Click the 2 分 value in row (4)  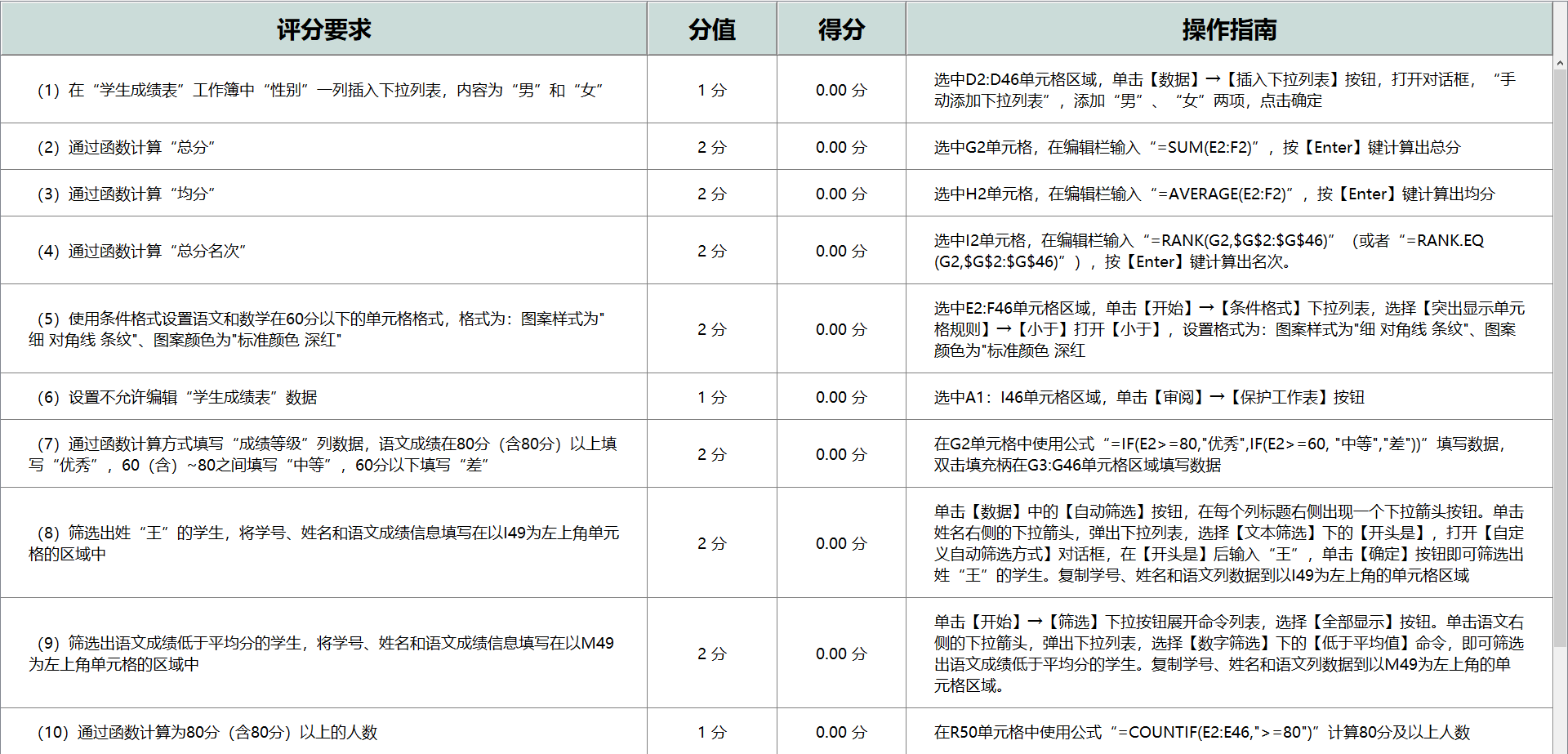click(x=712, y=251)
